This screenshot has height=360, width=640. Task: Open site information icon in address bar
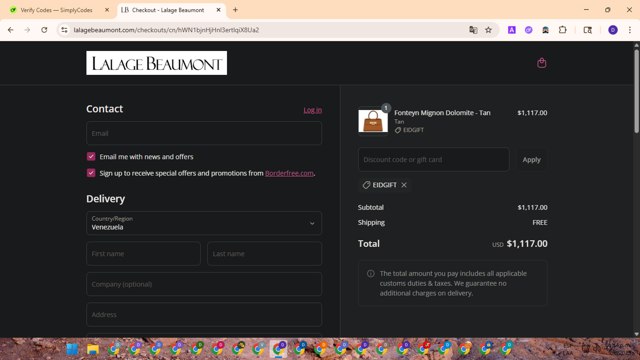(x=64, y=30)
